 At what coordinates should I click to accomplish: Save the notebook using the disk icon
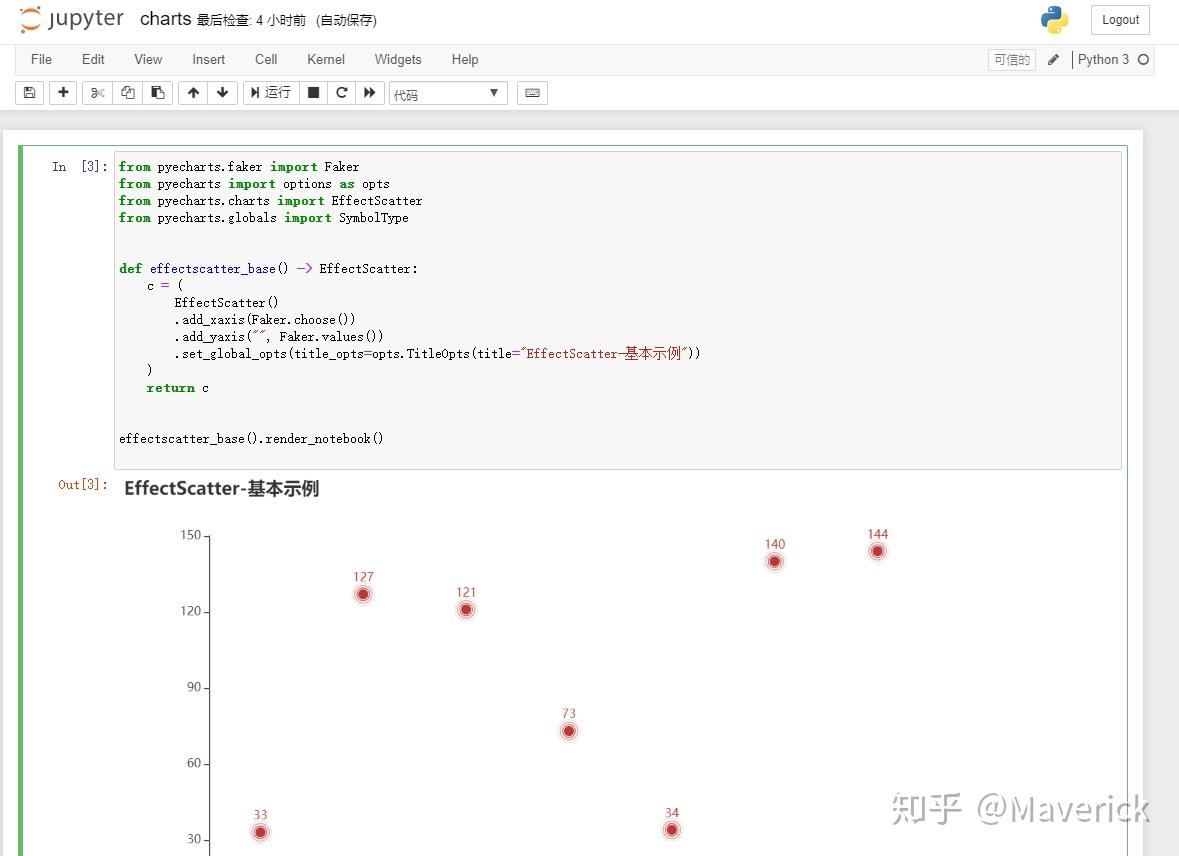coord(29,92)
